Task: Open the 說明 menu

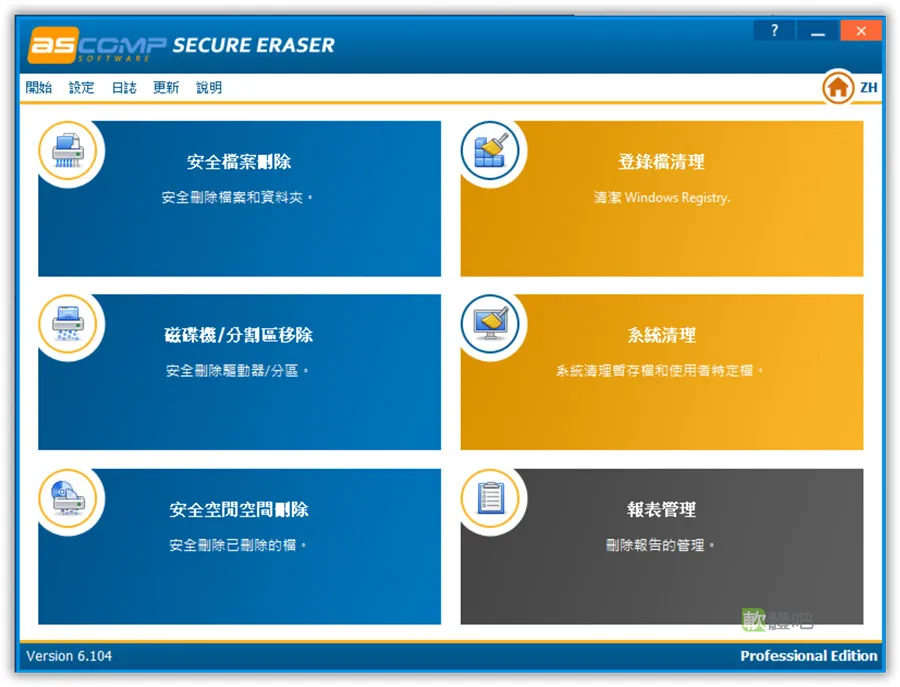Action: pyautogui.click(x=209, y=87)
